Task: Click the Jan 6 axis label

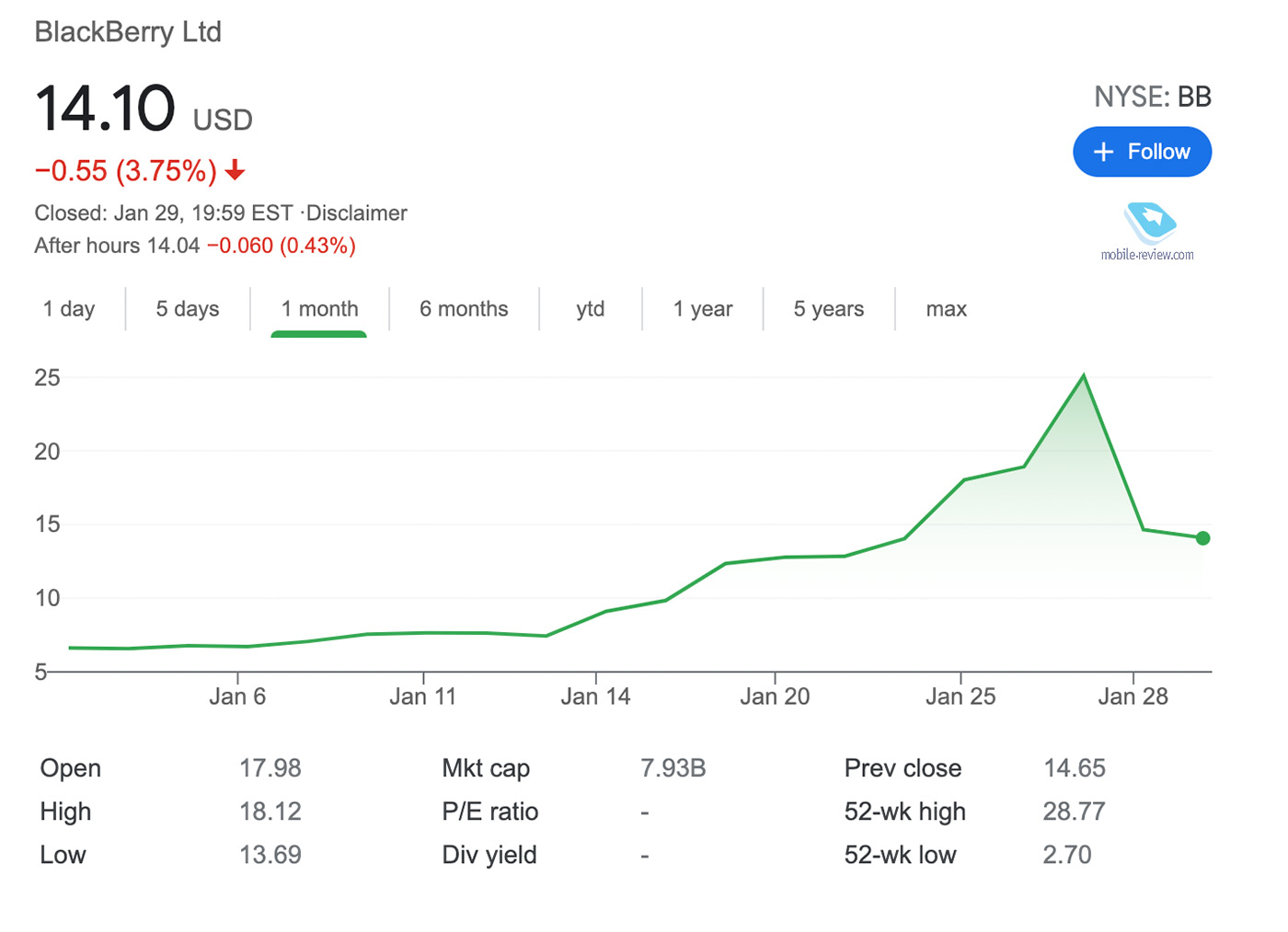Action: click(x=237, y=696)
